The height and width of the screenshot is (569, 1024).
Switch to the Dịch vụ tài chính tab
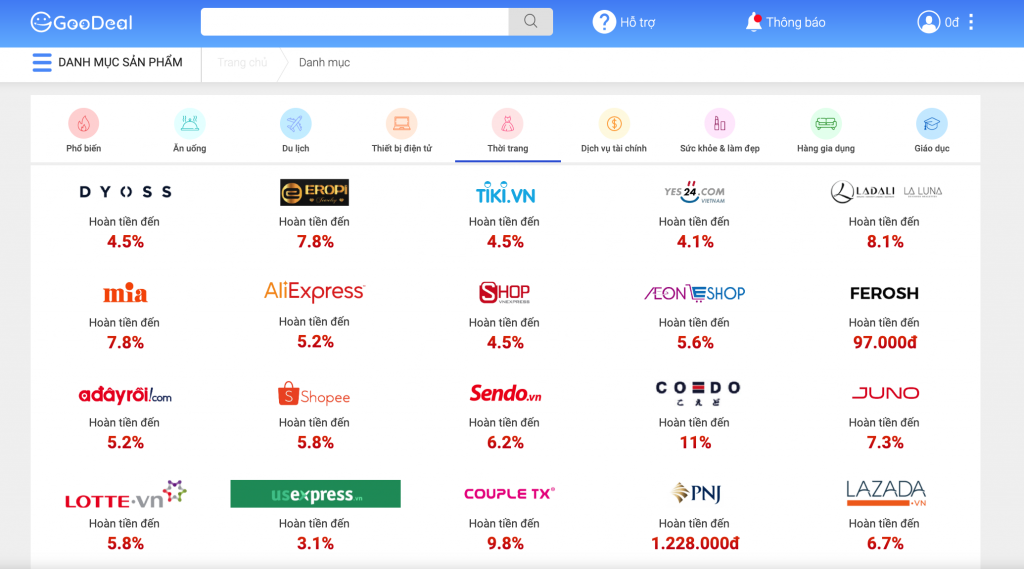coord(613,124)
